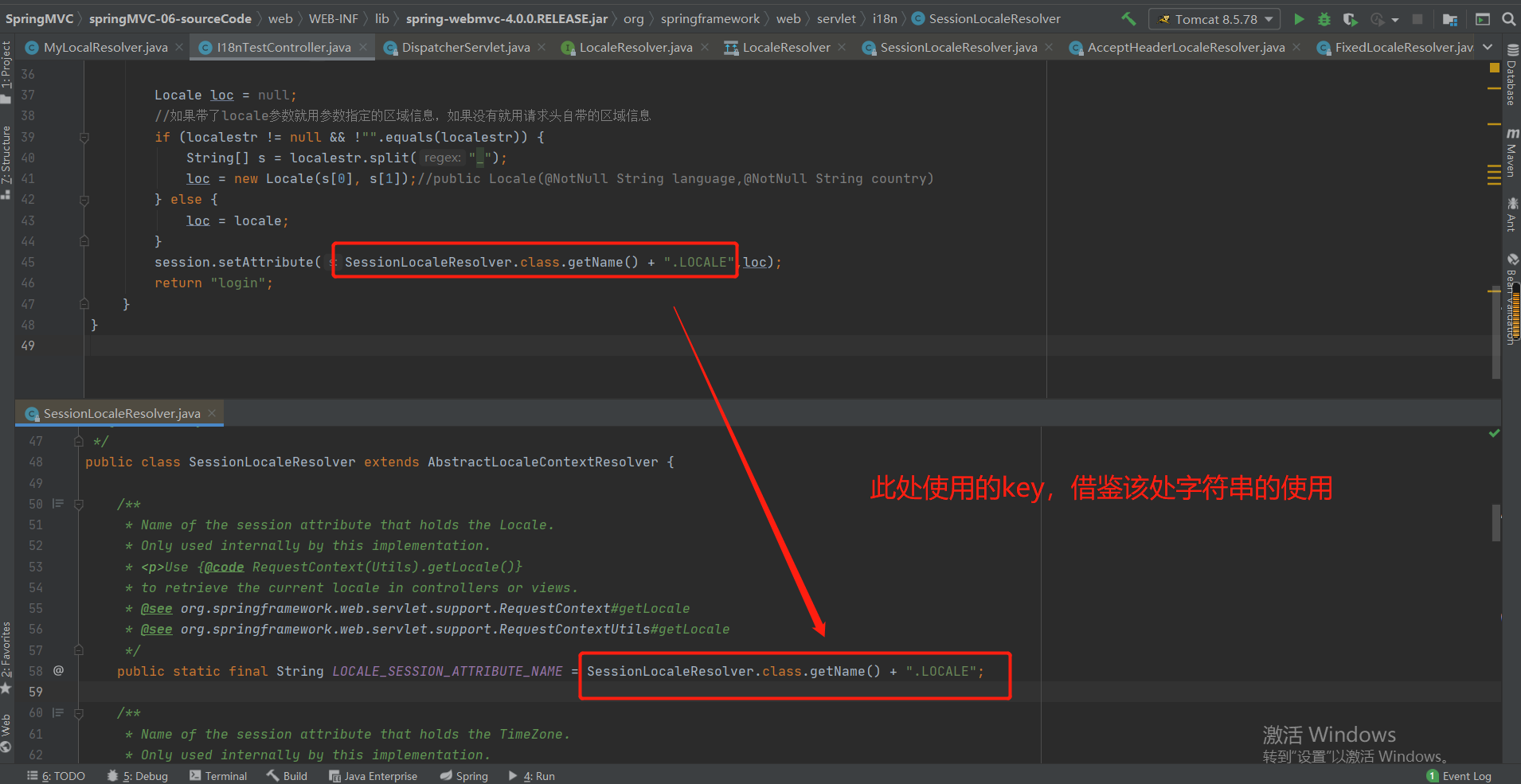
Task: Expand the profiler options dropdown arrow
Action: pos(1395,20)
